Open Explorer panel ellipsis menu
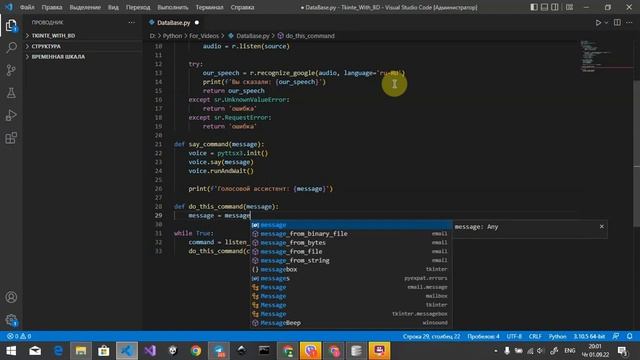The image size is (640, 360). click(x=131, y=22)
